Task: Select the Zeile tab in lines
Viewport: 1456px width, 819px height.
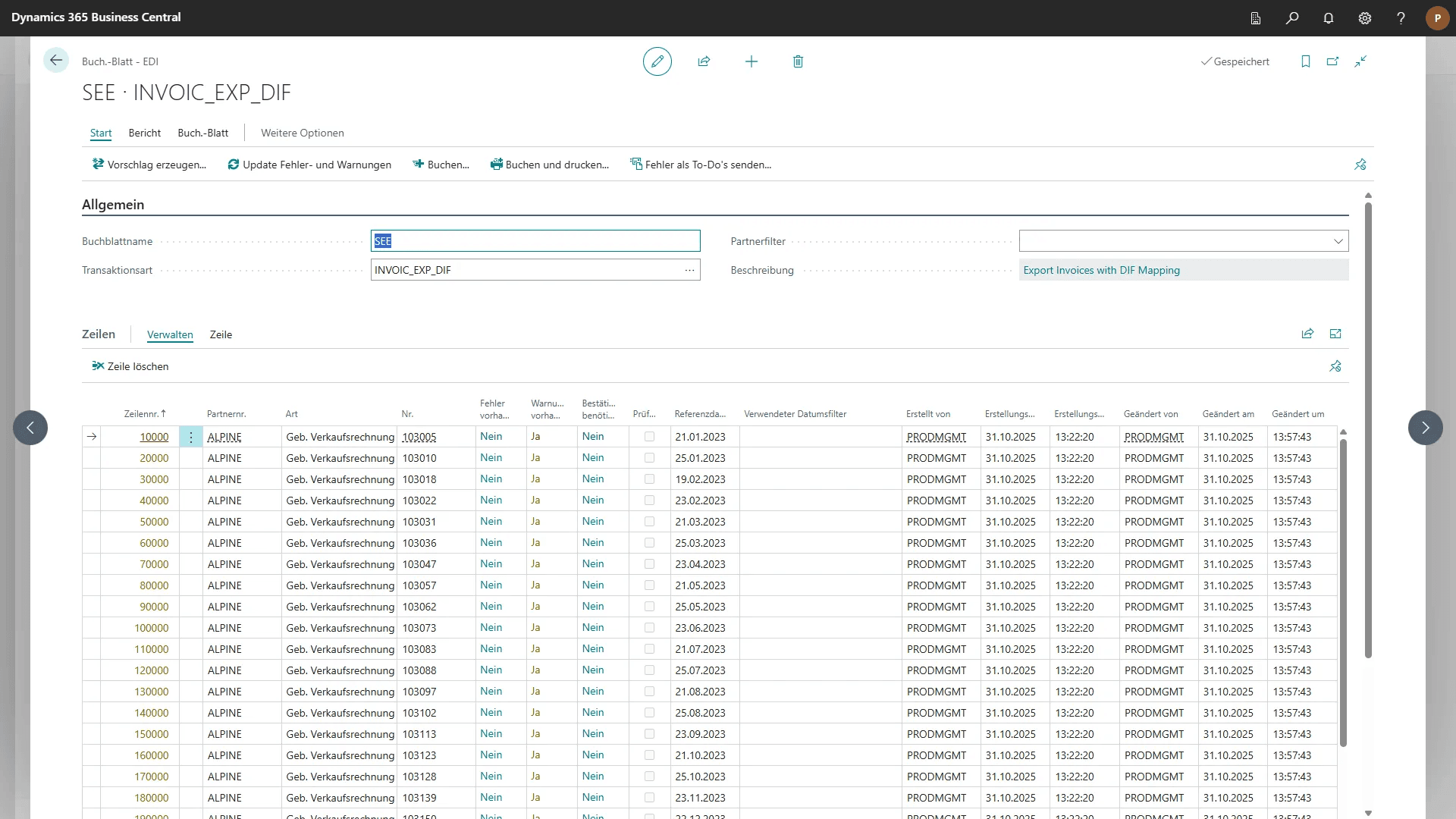Action: click(221, 334)
